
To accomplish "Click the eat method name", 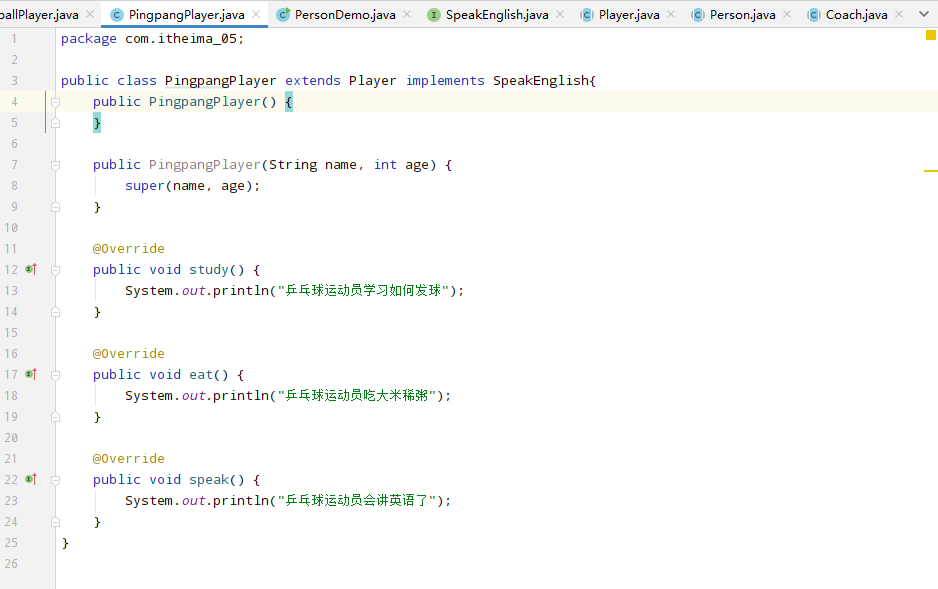I will 201,374.
